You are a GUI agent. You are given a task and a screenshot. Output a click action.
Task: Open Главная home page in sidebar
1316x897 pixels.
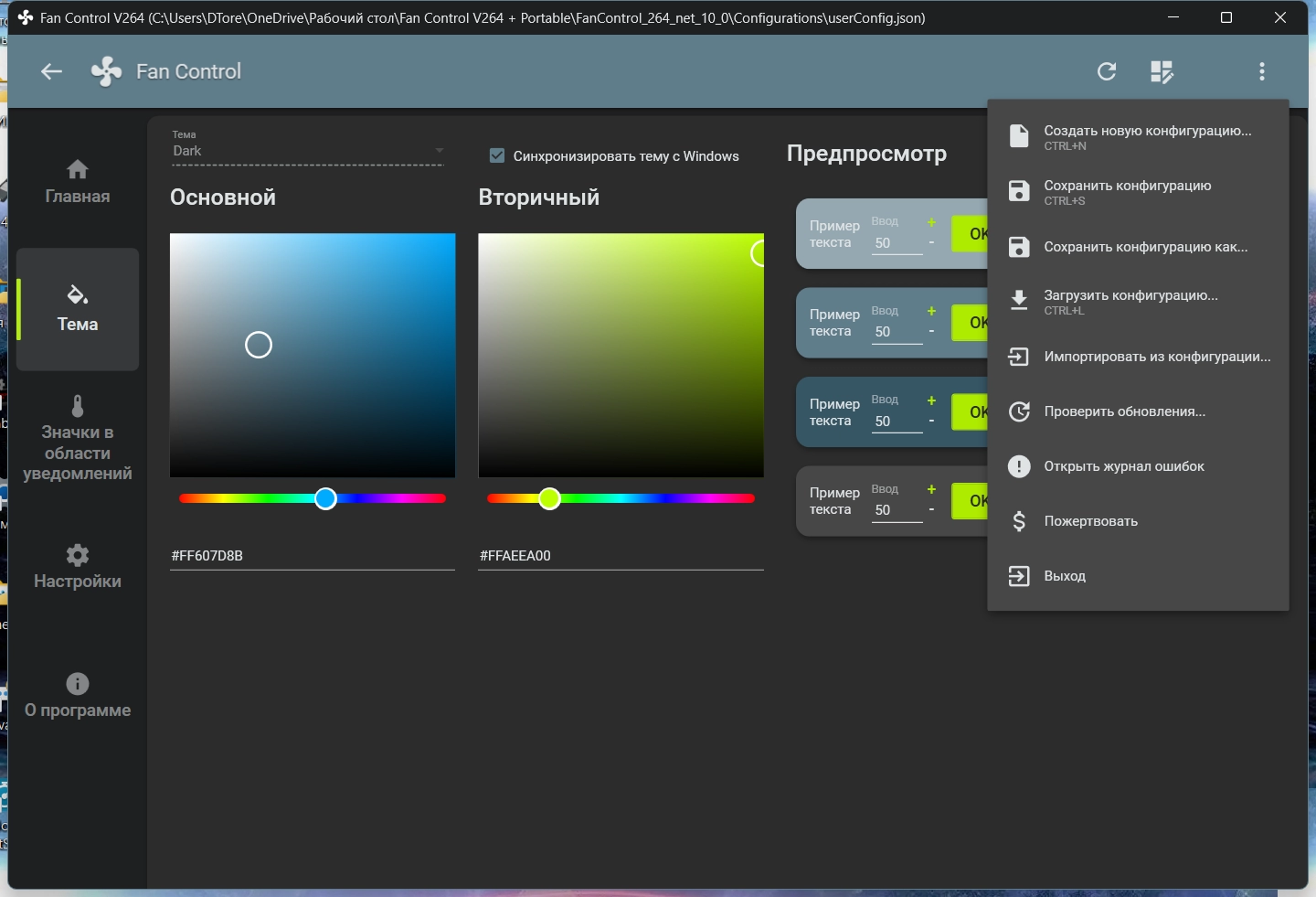pos(78,181)
